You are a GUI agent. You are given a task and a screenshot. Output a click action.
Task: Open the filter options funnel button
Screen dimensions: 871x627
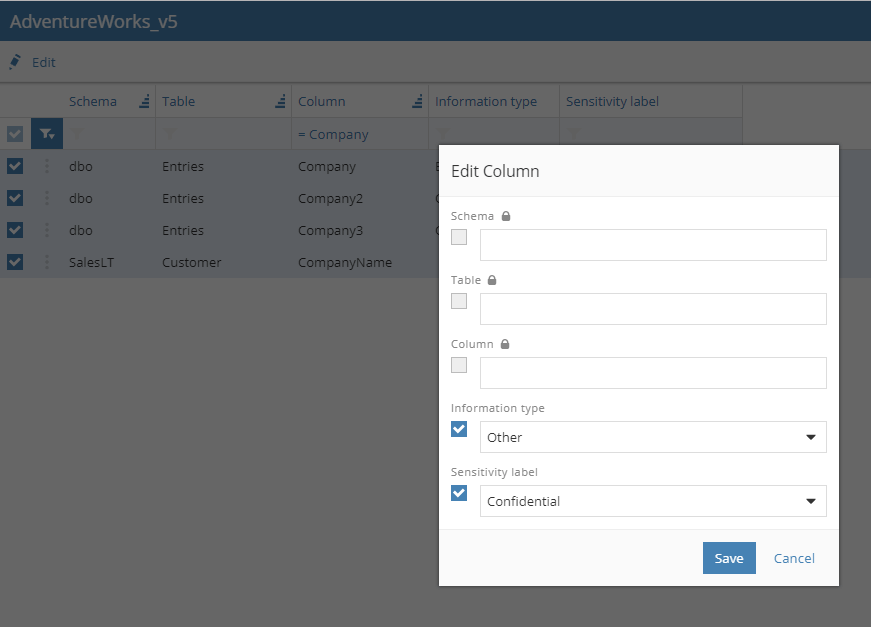coord(47,134)
